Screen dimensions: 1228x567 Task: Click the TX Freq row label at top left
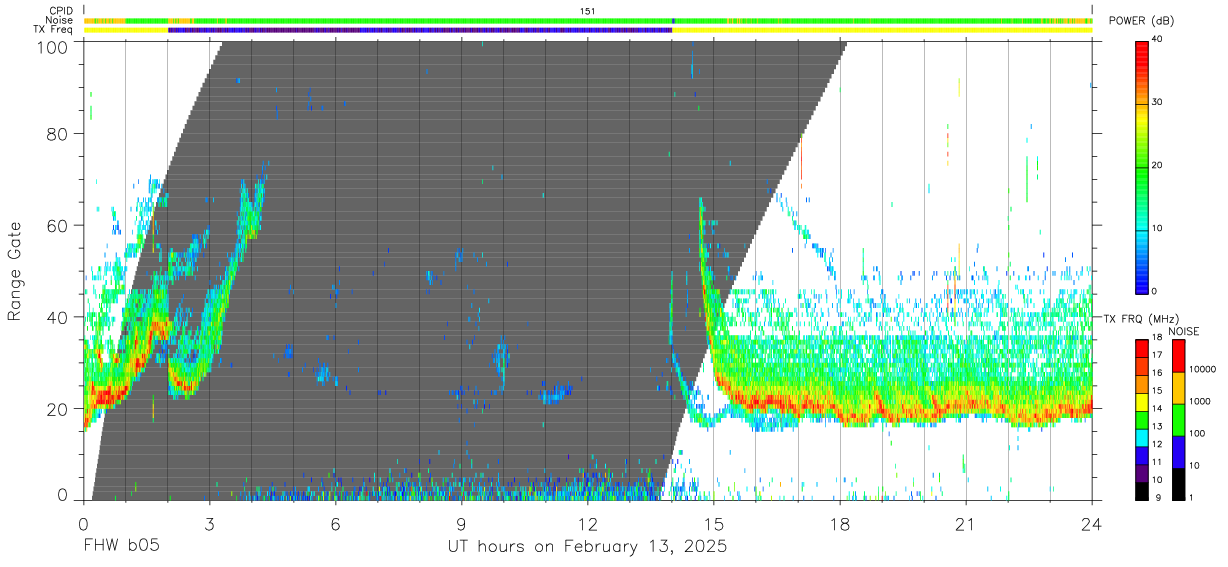(55, 30)
